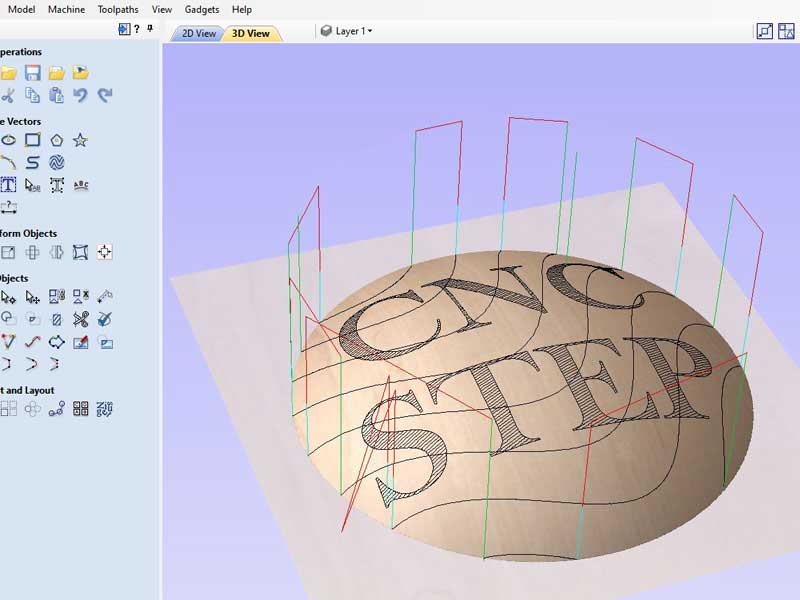Image resolution: width=800 pixels, height=600 pixels.
Task: Open the Text on Curve tool
Action: 81,185
